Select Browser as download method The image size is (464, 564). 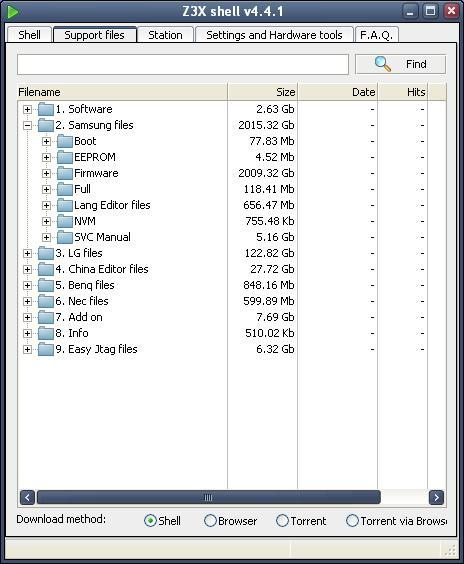click(x=210, y=520)
